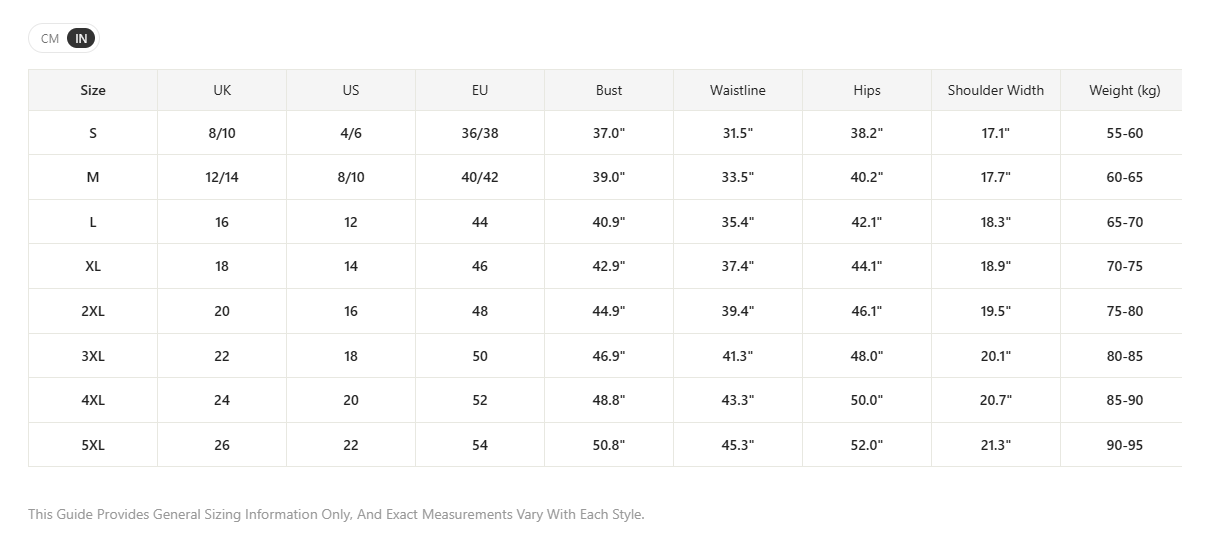Click the US column header
This screenshot has width=1206, height=542.
(351, 90)
